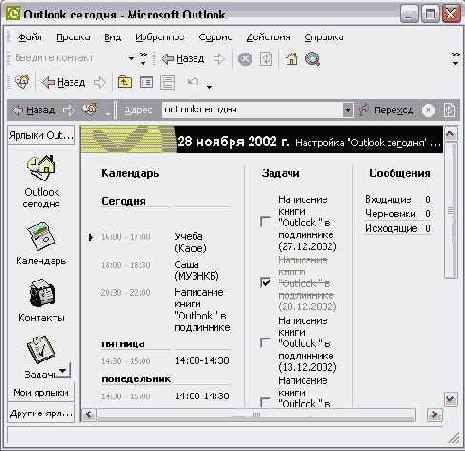
Task: Click the Up One Level folder icon
Action: 125,82
